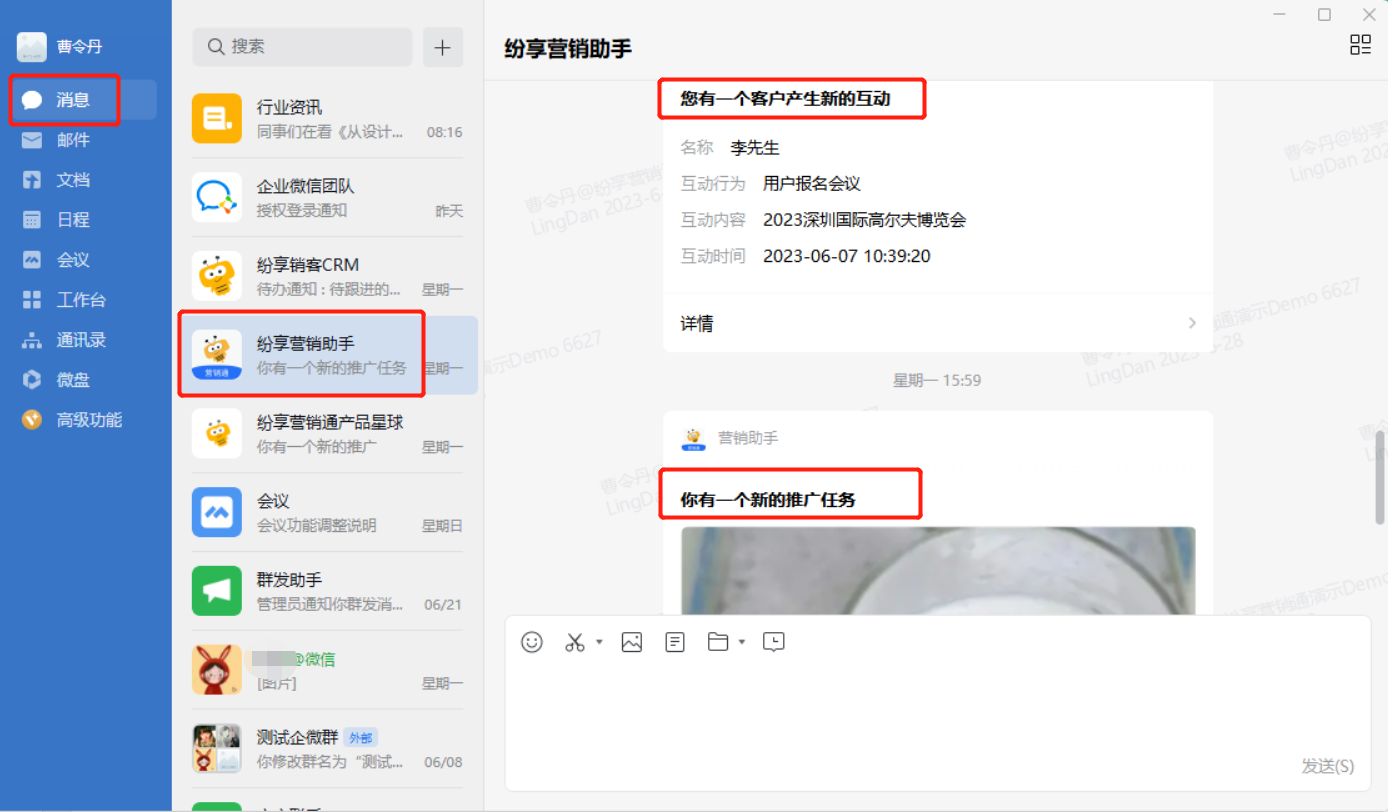Image resolution: width=1388 pixels, height=812 pixels.
Task: Click the chat area vertical scrollbar
Action: click(x=1381, y=477)
